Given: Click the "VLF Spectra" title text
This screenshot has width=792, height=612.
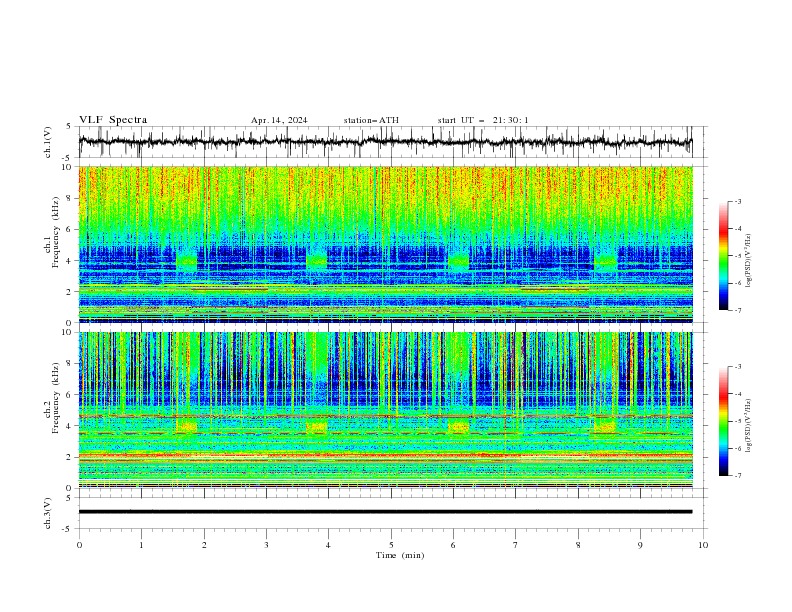Looking at the screenshot, I should pyautogui.click(x=113, y=120).
